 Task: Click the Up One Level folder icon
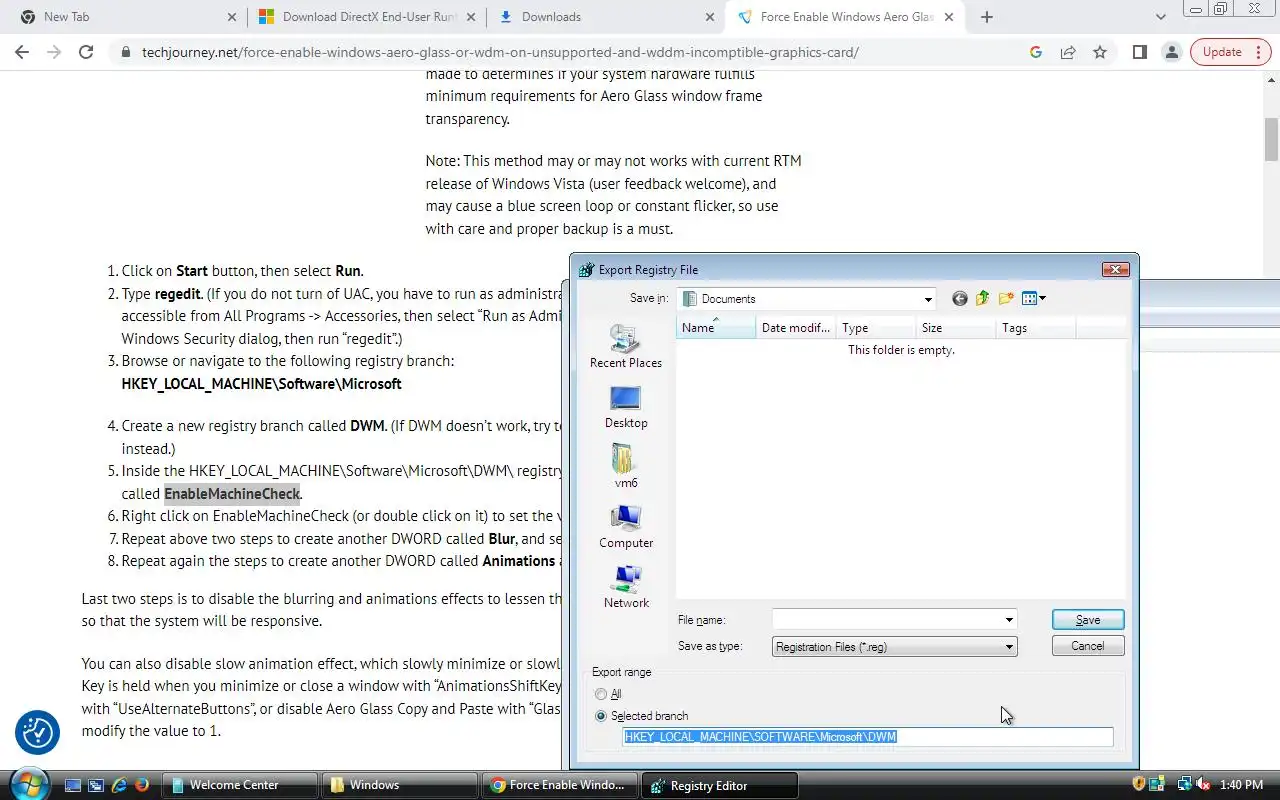tap(983, 298)
